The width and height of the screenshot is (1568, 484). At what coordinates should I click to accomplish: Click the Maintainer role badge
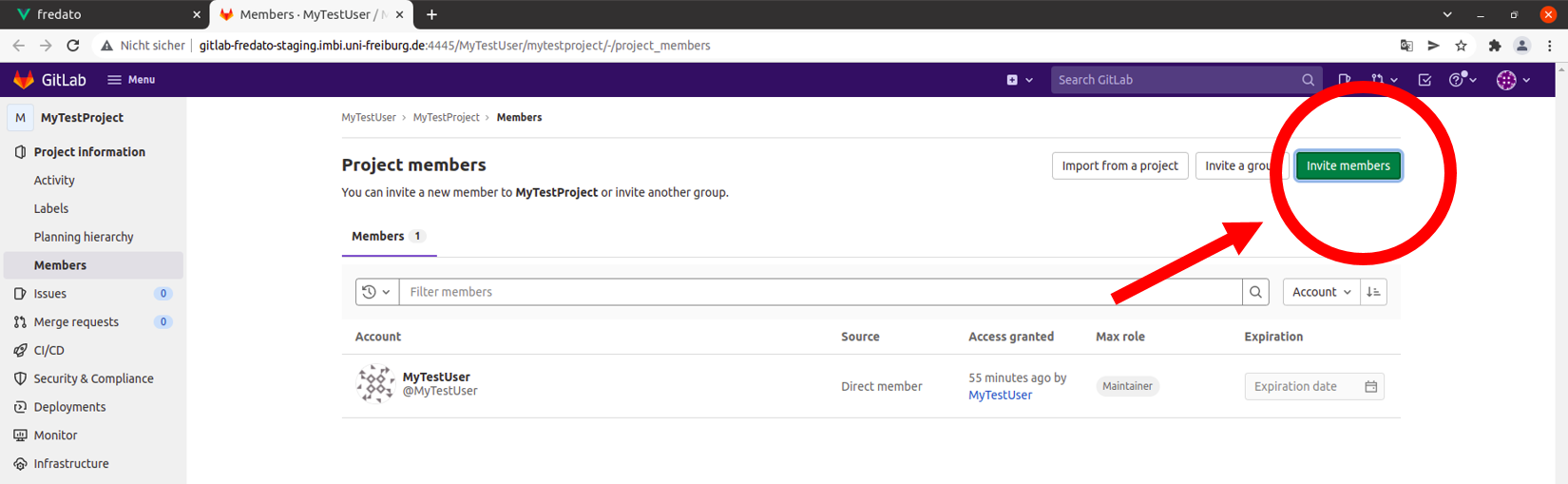point(1127,386)
